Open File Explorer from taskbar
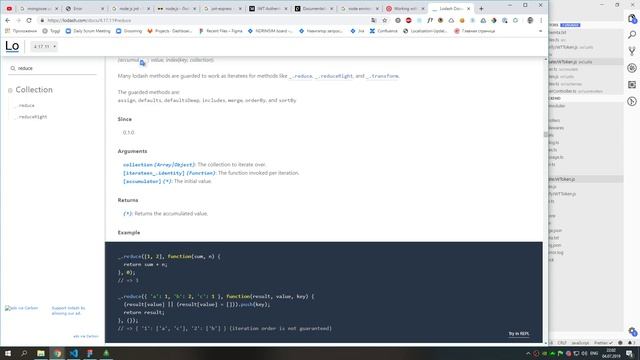Screen dimensions: 640x360 (x=41, y=353)
